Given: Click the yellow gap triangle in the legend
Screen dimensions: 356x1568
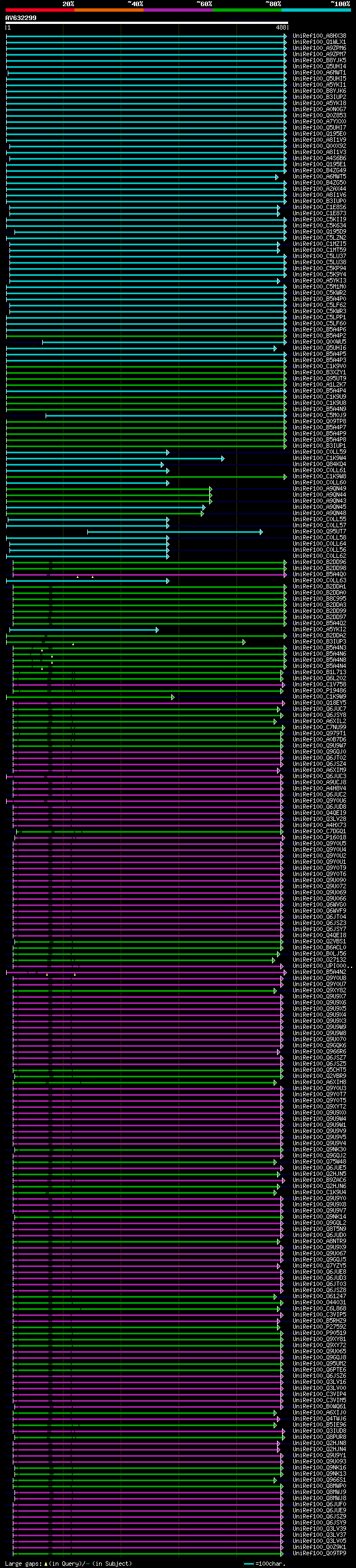Looking at the screenshot, I should click(x=46, y=1564).
